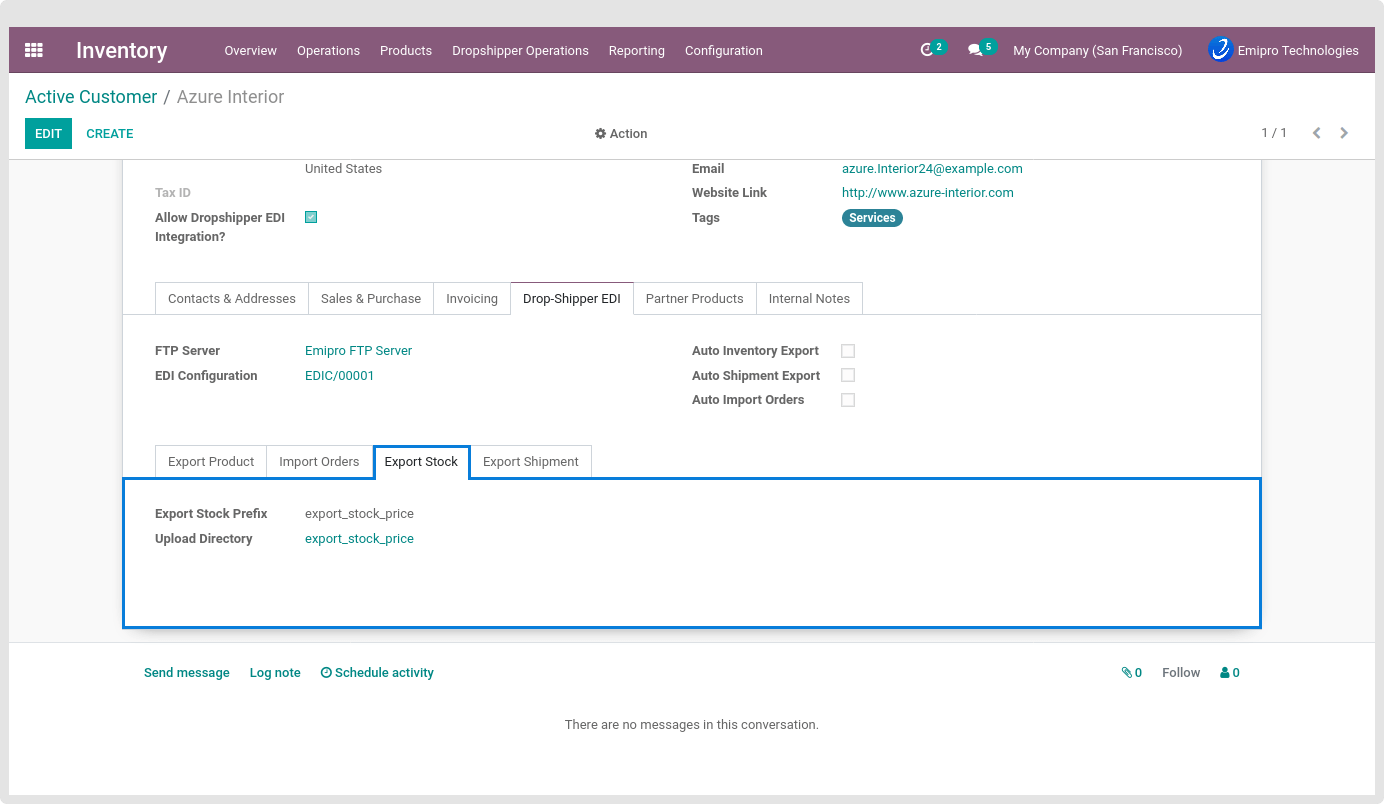Screen dimensions: 1384x804
Task: Open the conversations chat bubble icon
Action: (975, 50)
